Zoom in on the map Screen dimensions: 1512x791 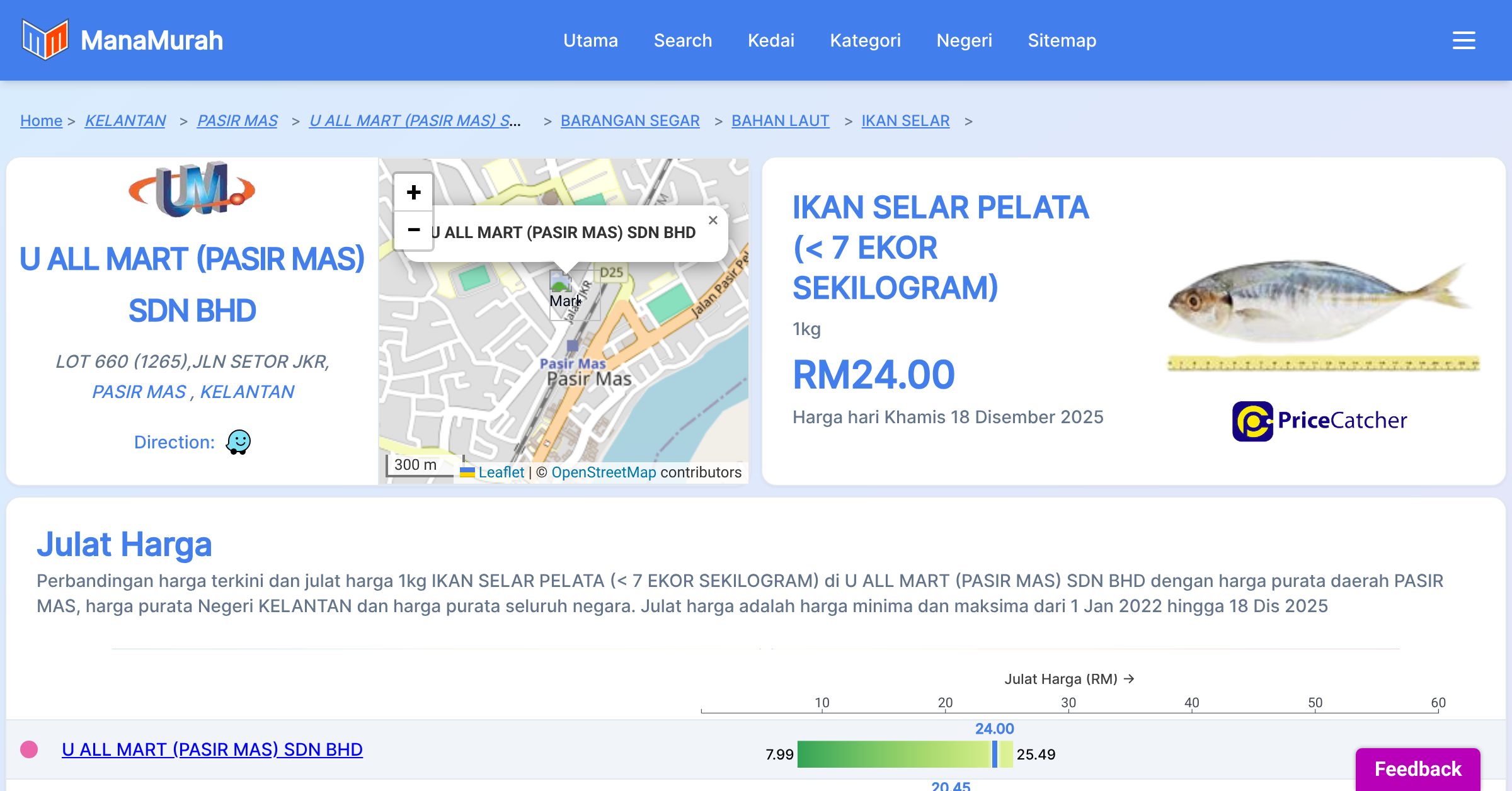point(413,192)
